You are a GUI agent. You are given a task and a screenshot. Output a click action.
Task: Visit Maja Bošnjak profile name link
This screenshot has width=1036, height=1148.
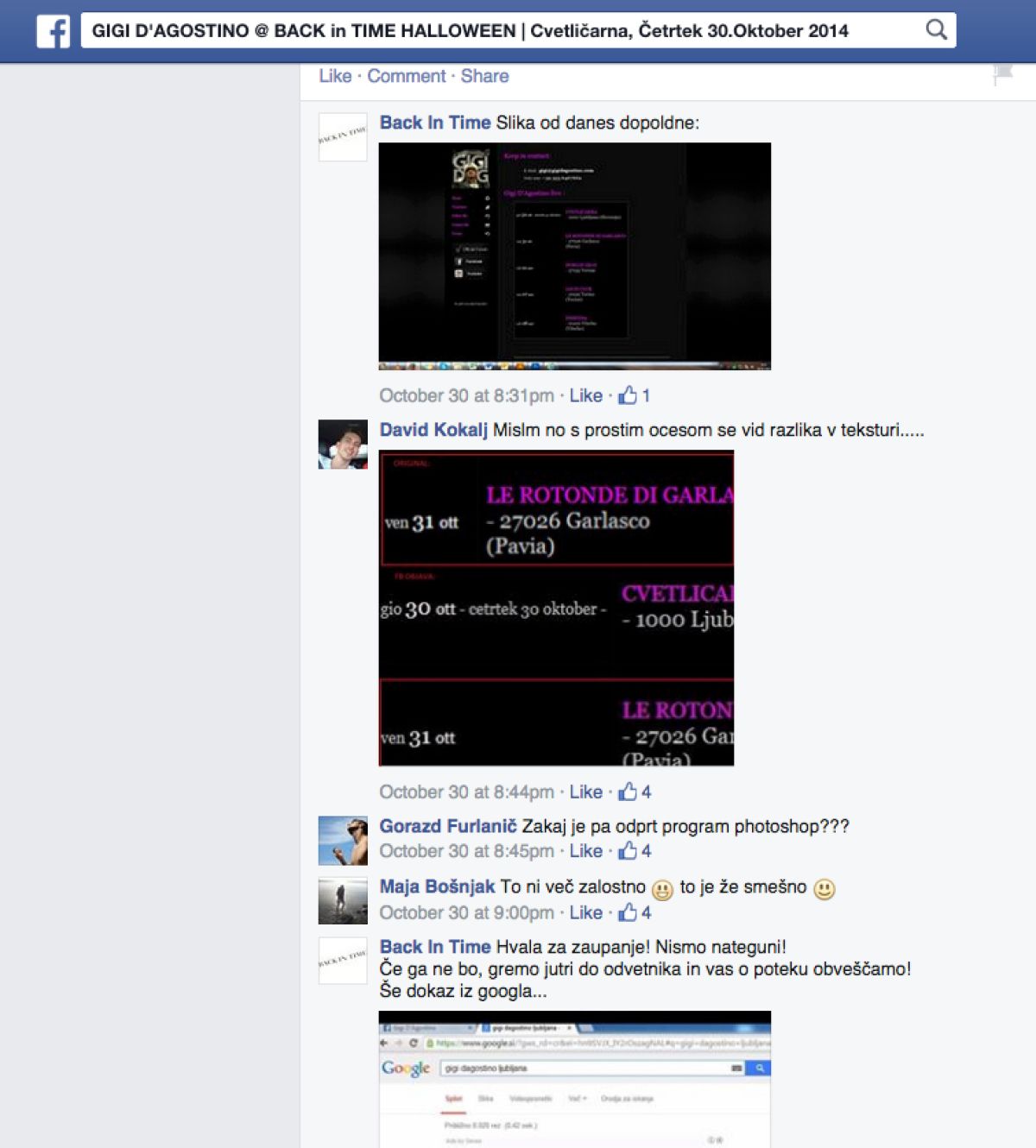pos(438,886)
